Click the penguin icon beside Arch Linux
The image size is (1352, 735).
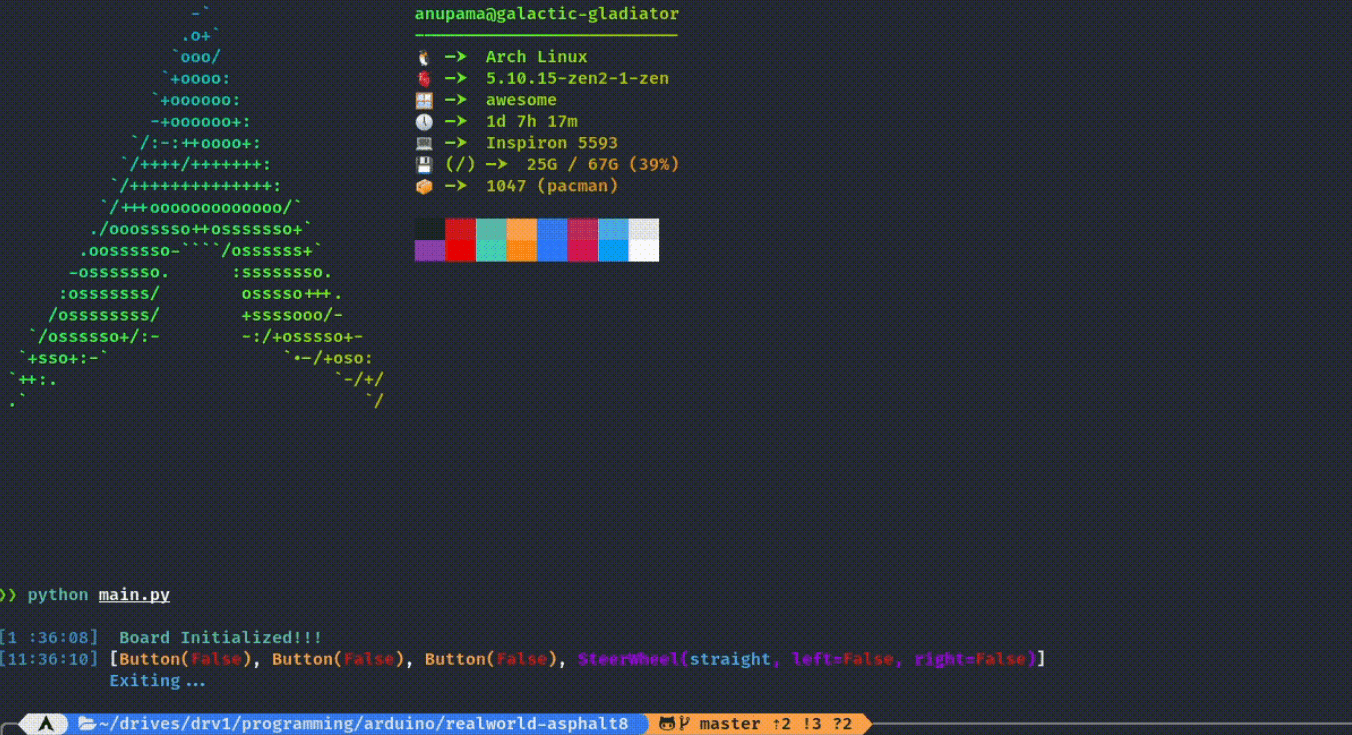tap(424, 57)
